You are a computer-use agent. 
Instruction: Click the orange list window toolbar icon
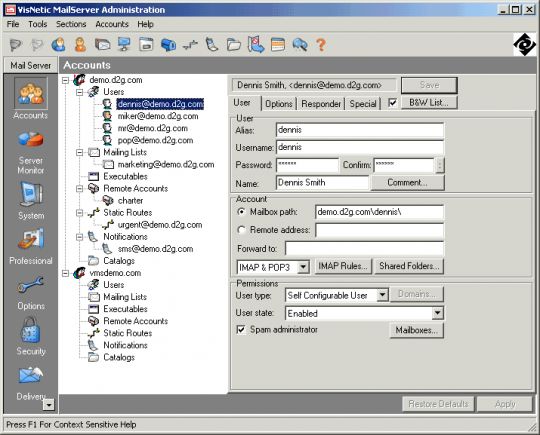278,45
